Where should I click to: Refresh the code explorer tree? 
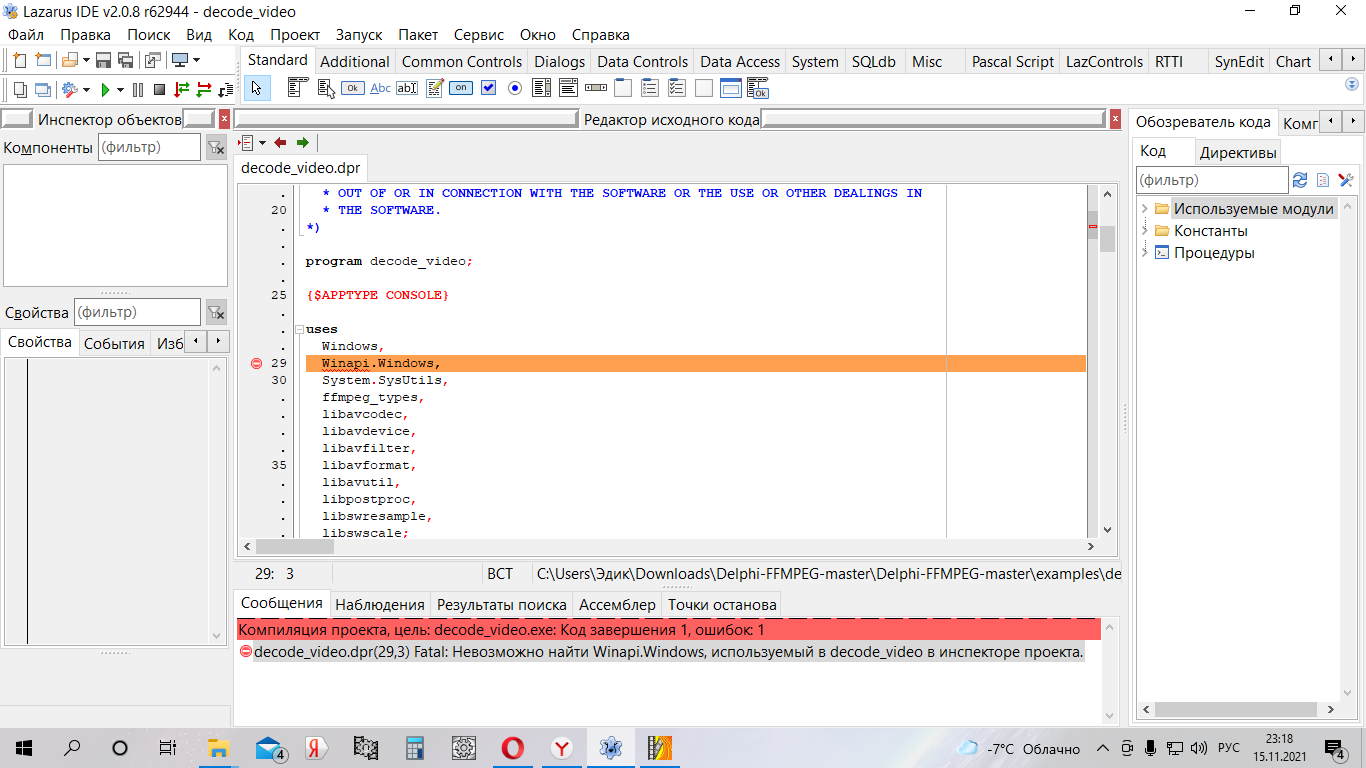click(x=1300, y=180)
